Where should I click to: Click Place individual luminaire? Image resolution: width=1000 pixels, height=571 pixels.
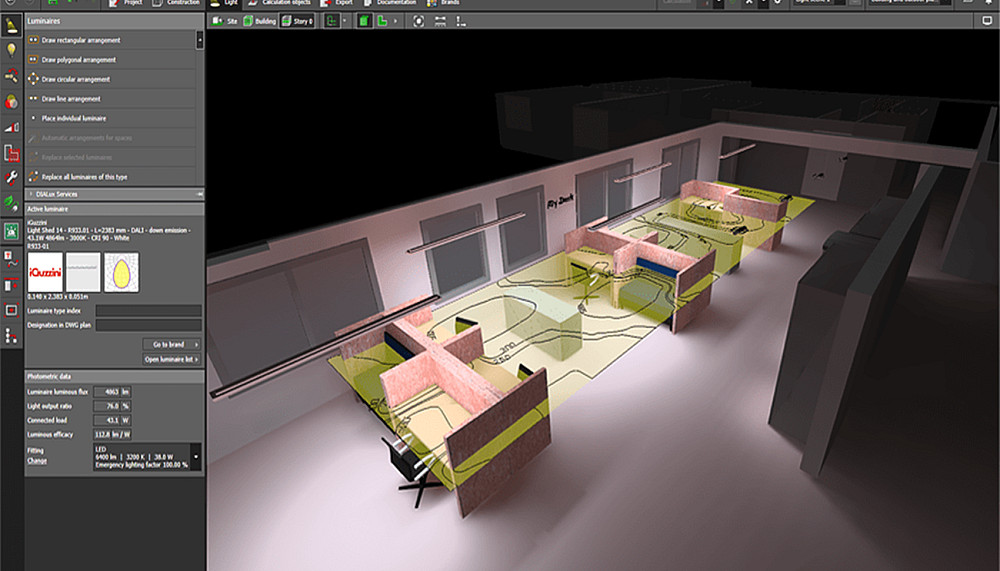[110, 118]
